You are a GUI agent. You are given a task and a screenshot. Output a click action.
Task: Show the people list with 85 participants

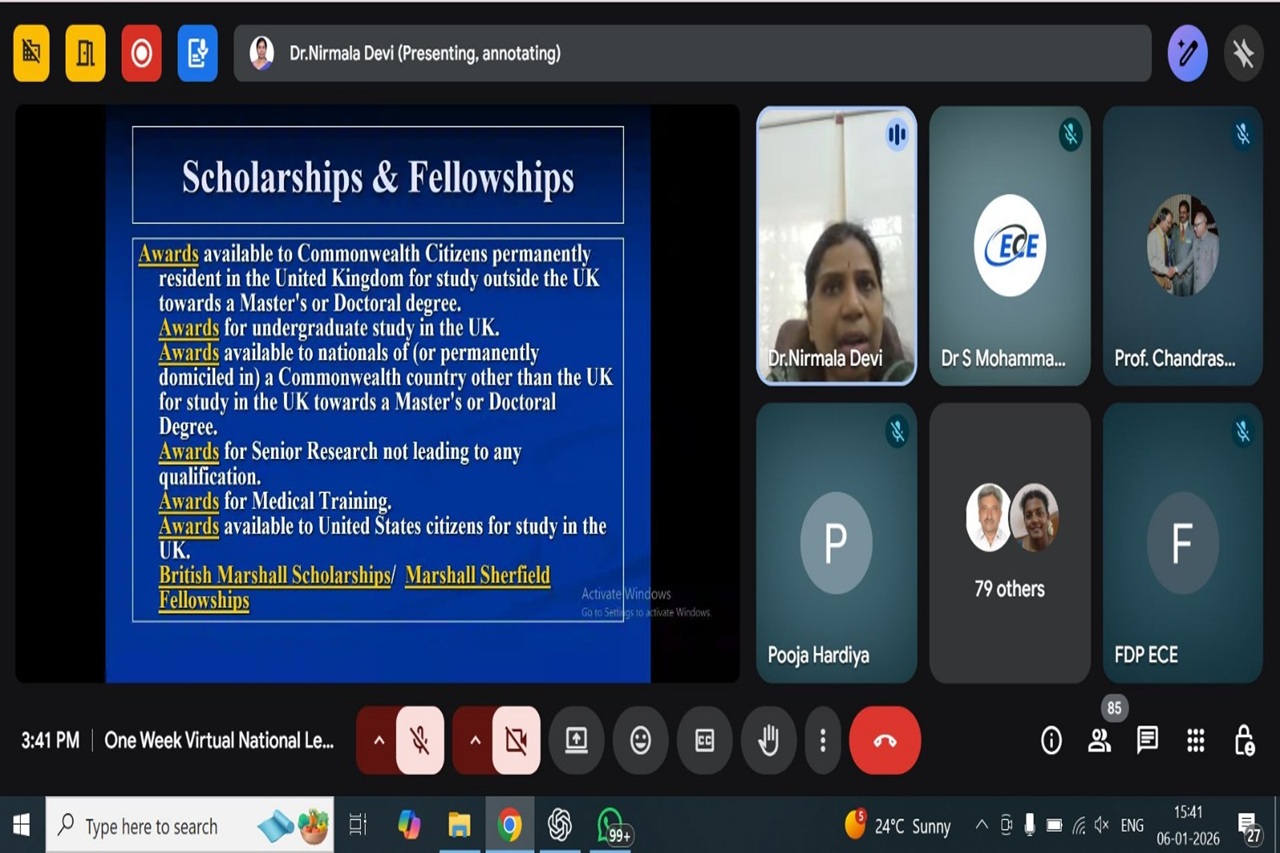click(x=1099, y=740)
